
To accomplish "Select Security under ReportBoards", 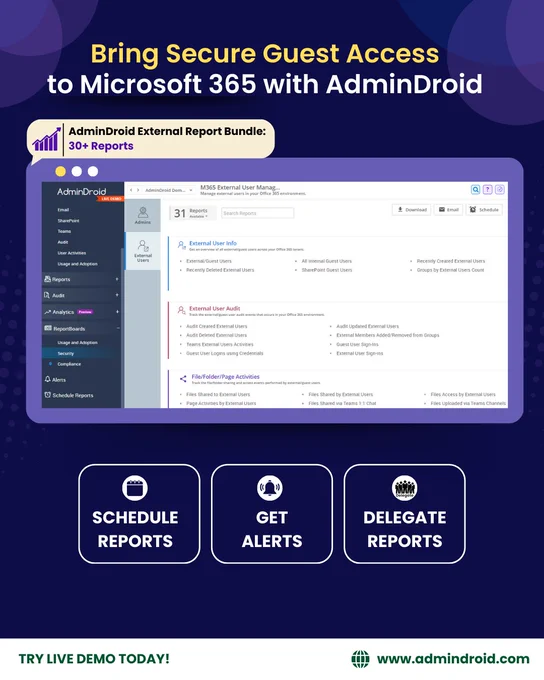I will pos(66,353).
